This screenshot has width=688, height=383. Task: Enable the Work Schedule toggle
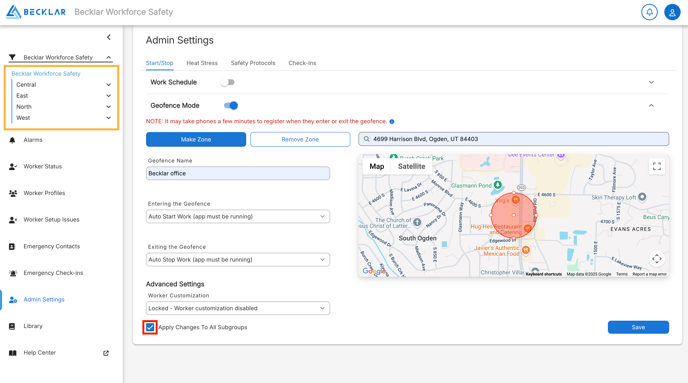[227, 82]
